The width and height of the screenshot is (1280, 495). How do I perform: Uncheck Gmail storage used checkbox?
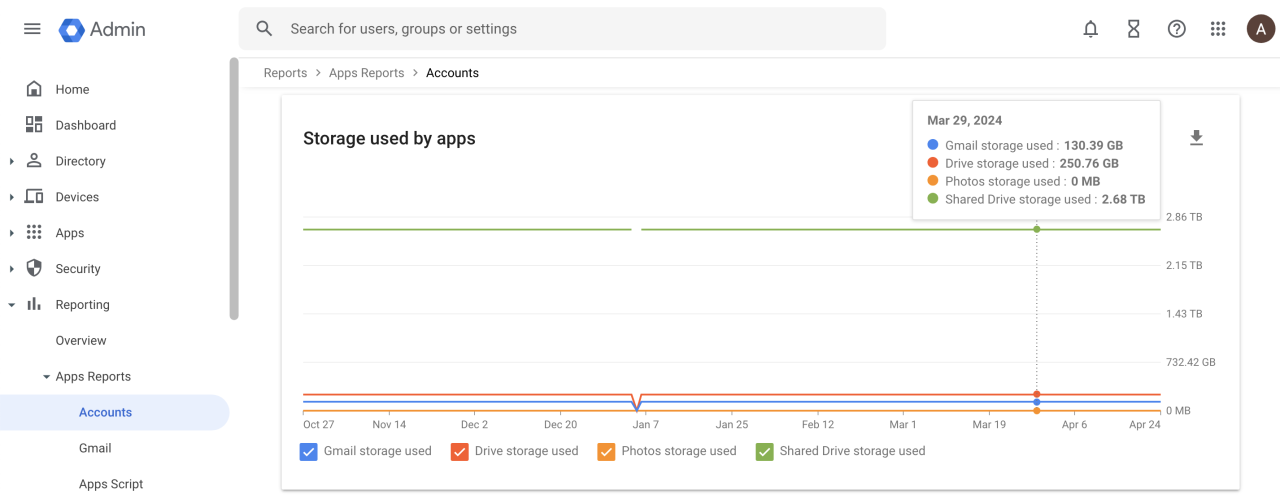pos(309,451)
